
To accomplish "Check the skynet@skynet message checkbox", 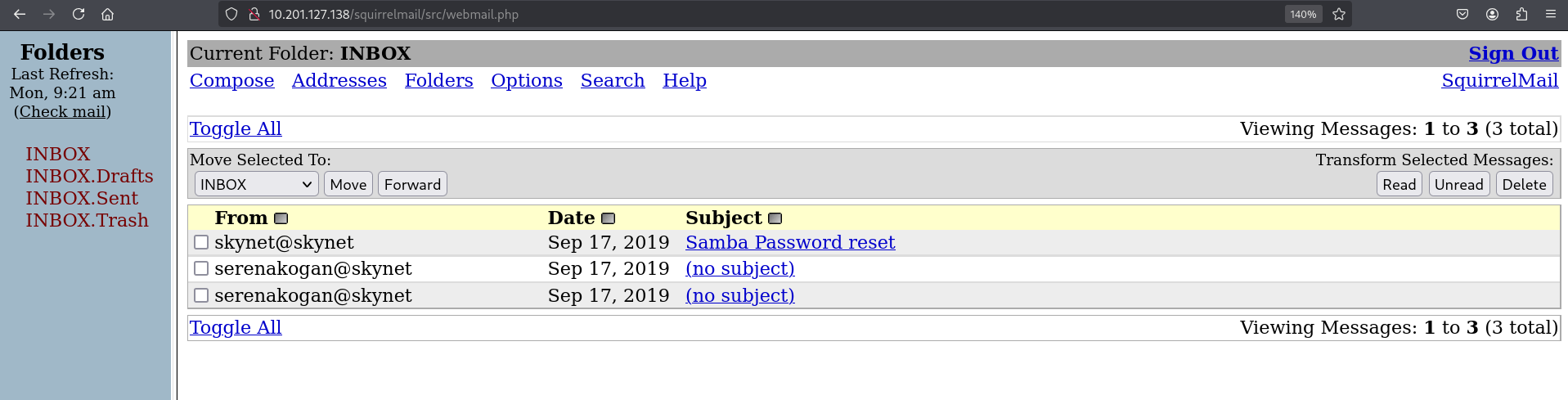I will pos(201,242).
